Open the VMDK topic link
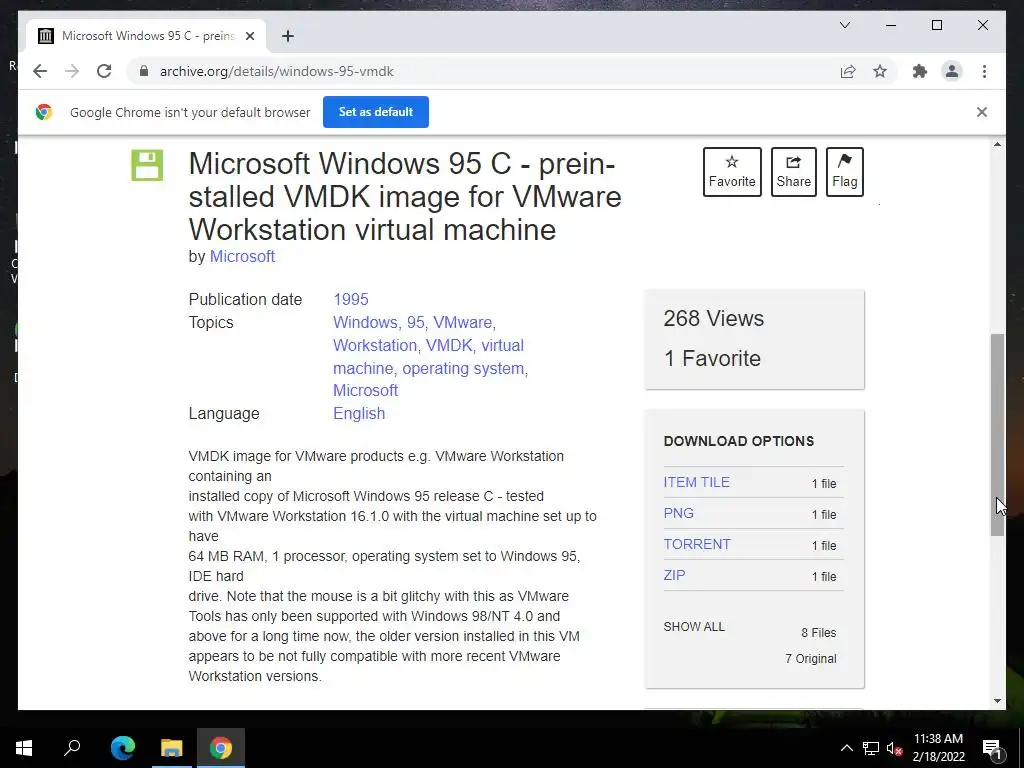This screenshot has width=1024, height=768. click(449, 345)
